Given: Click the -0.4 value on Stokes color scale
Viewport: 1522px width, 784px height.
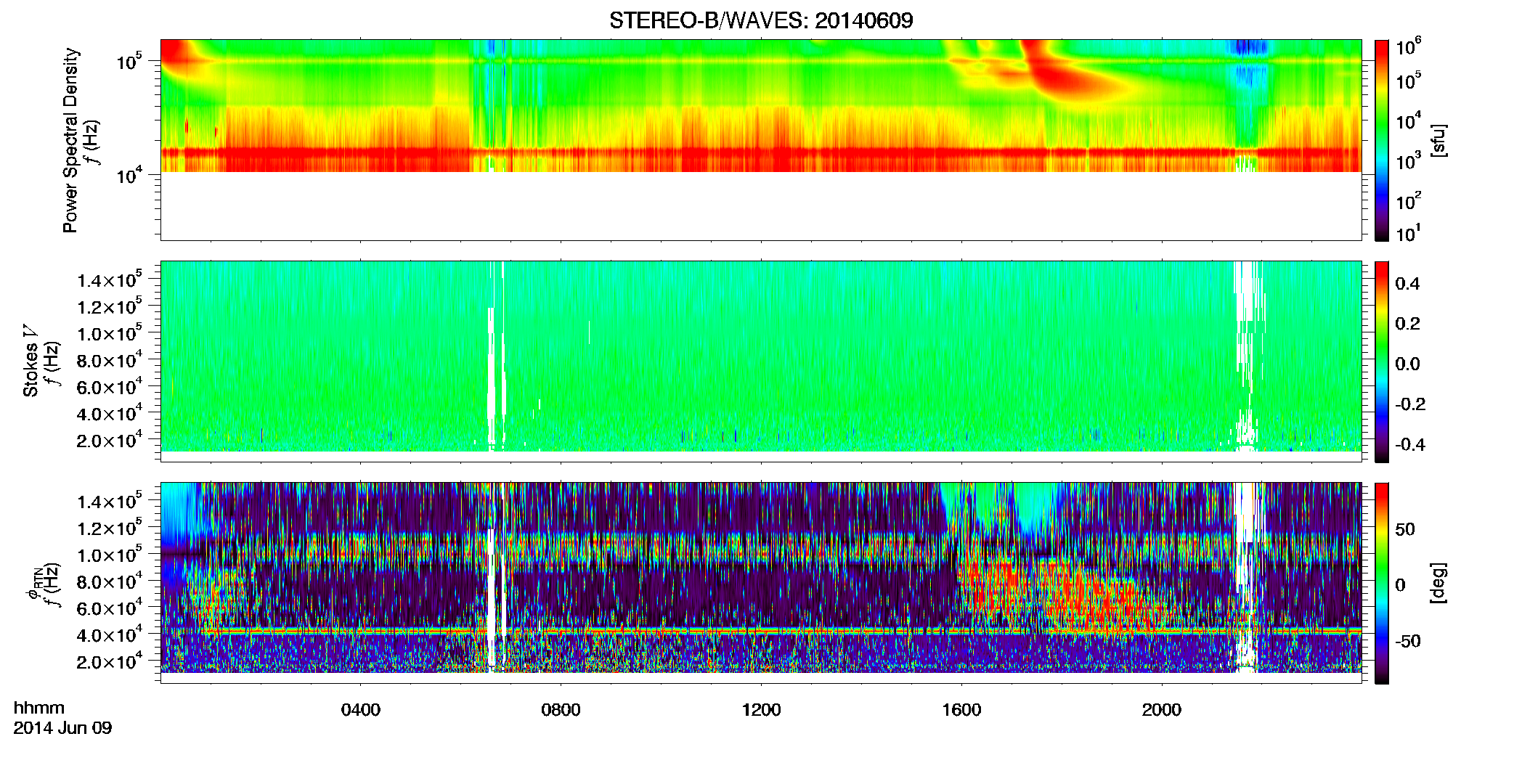Looking at the screenshot, I should pyautogui.click(x=1410, y=444).
